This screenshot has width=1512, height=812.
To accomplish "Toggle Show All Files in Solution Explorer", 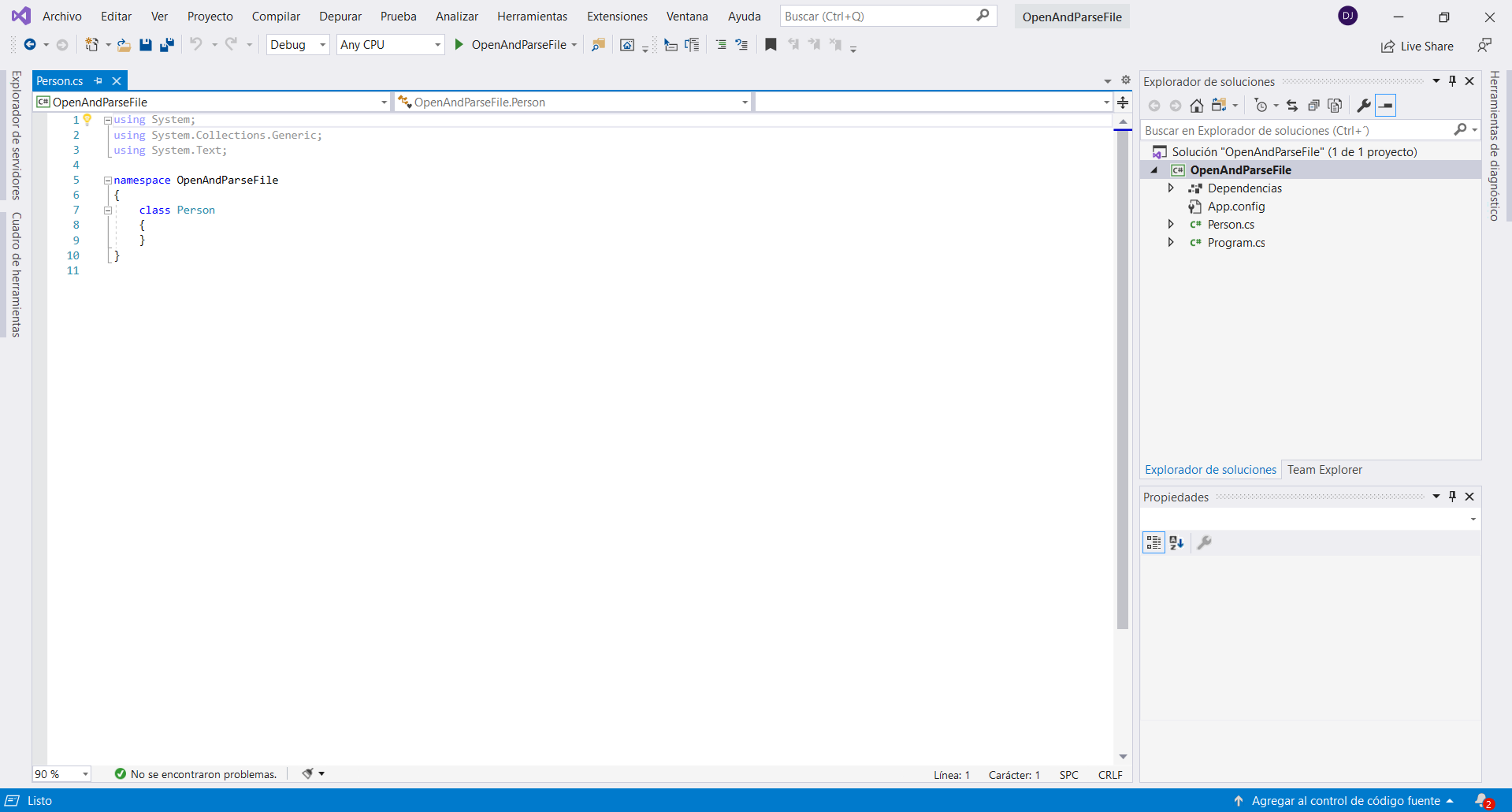I will 1335,106.
